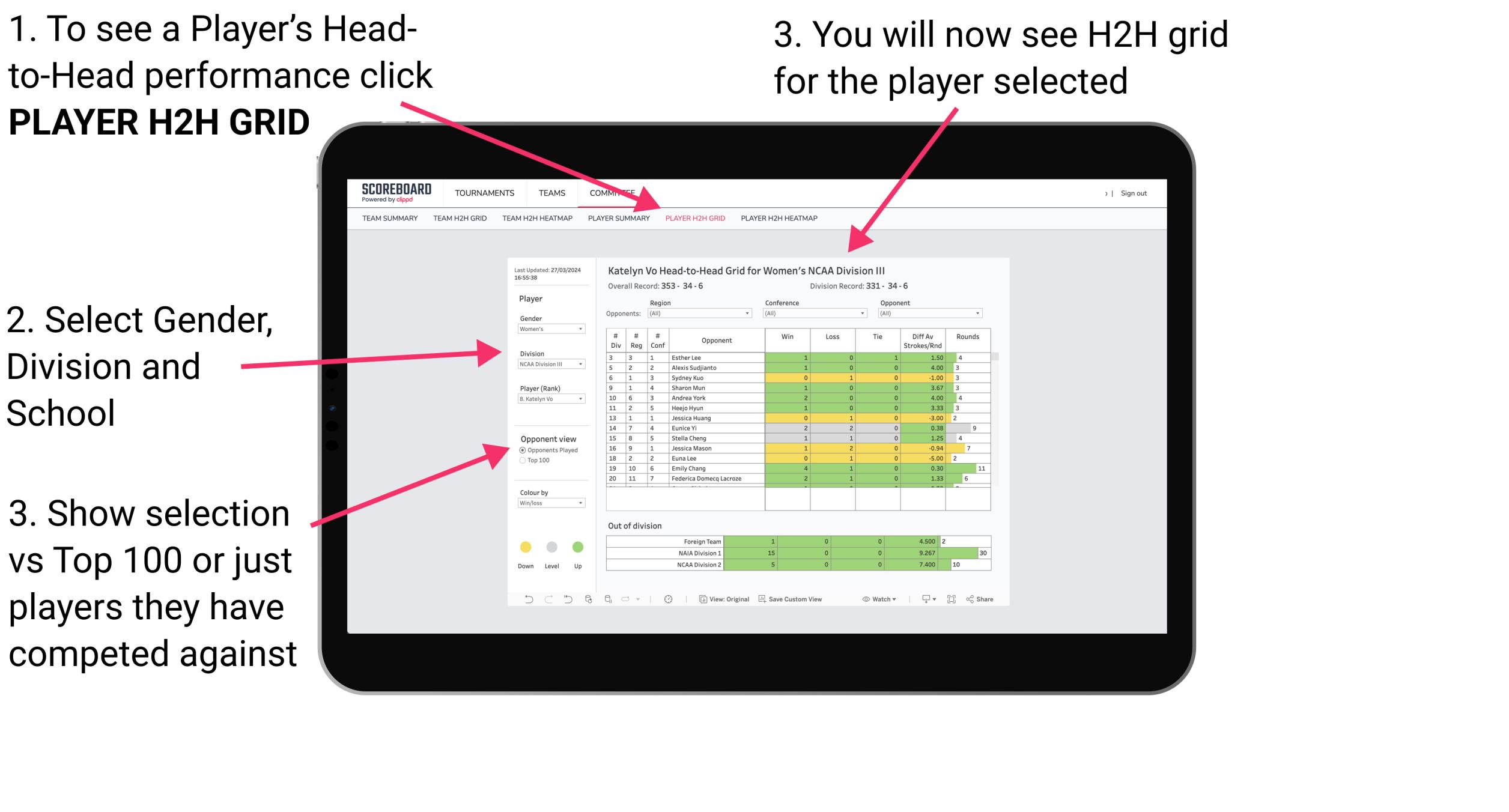
Task: Click the Save Custom View icon
Action: coord(762,597)
